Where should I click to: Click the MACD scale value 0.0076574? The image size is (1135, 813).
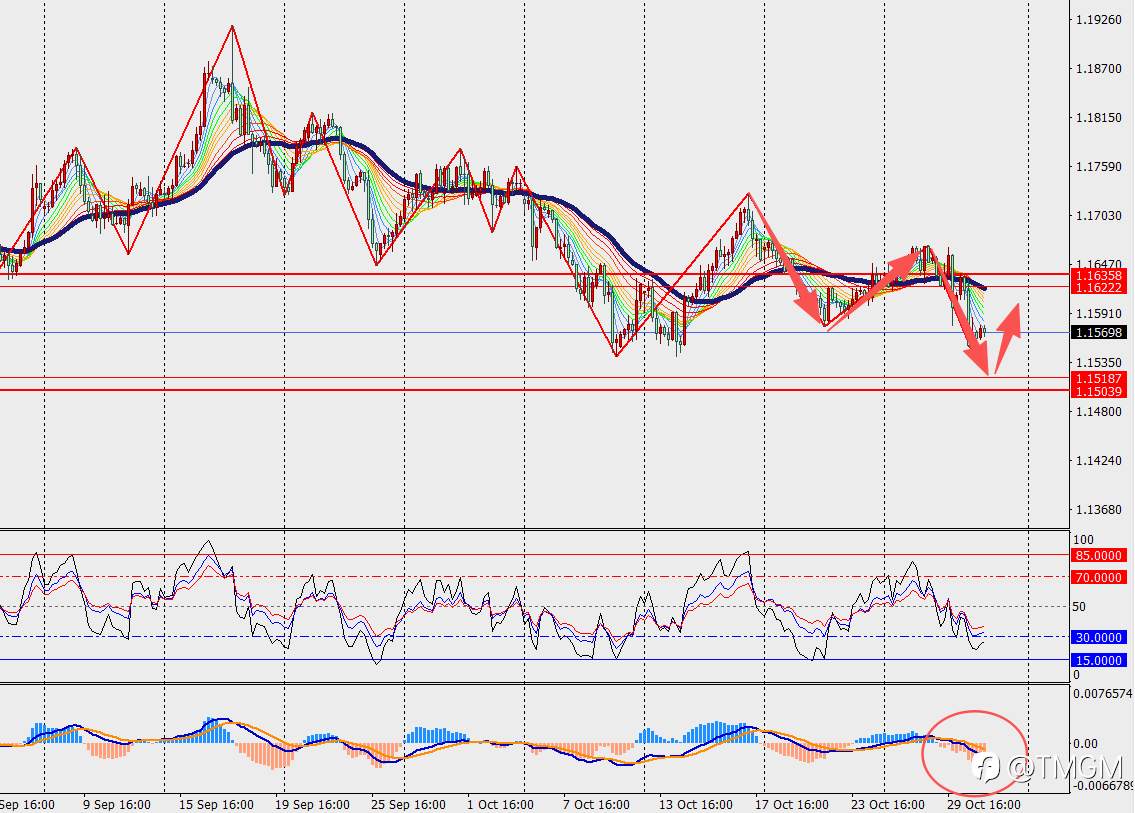click(x=1103, y=694)
